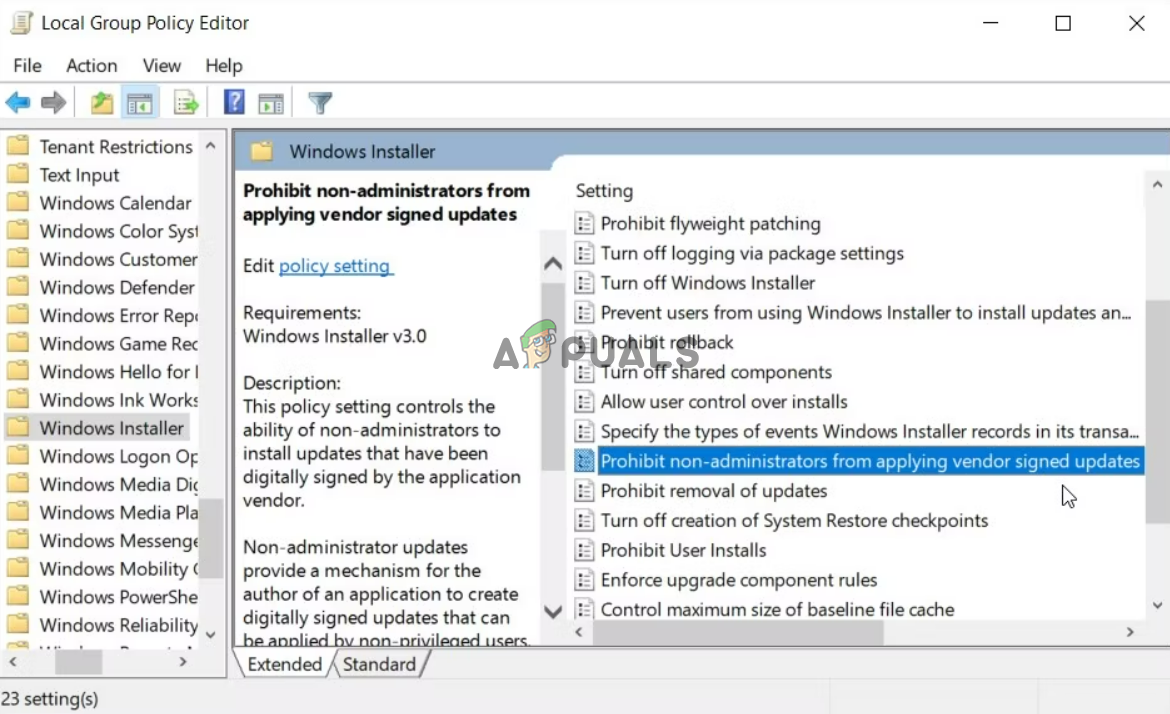Switch to the Extended tab
The width and height of the screenshot is (1170, 714).
tap(284, 664)
